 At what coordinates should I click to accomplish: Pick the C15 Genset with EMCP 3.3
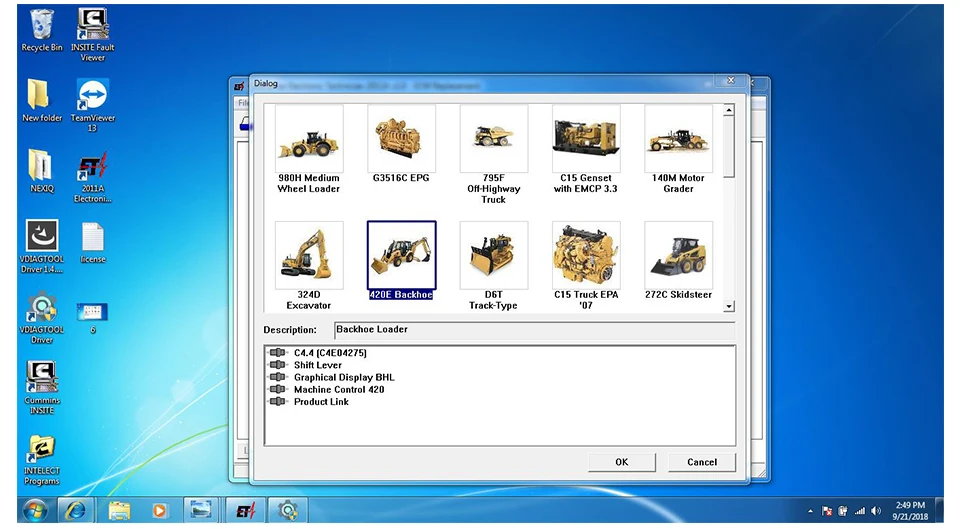click(x=587, y=138)
